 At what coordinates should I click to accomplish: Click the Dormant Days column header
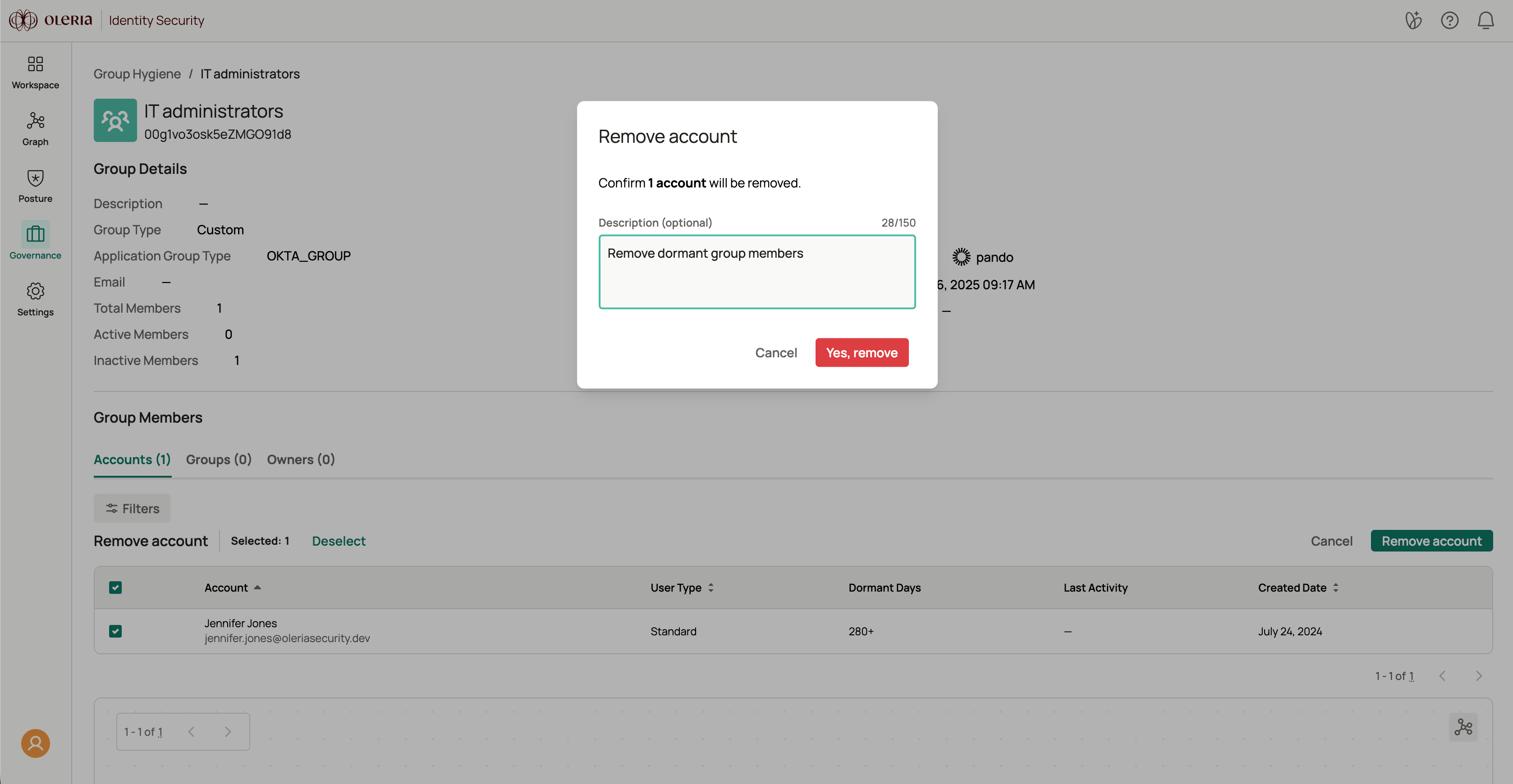885,588
